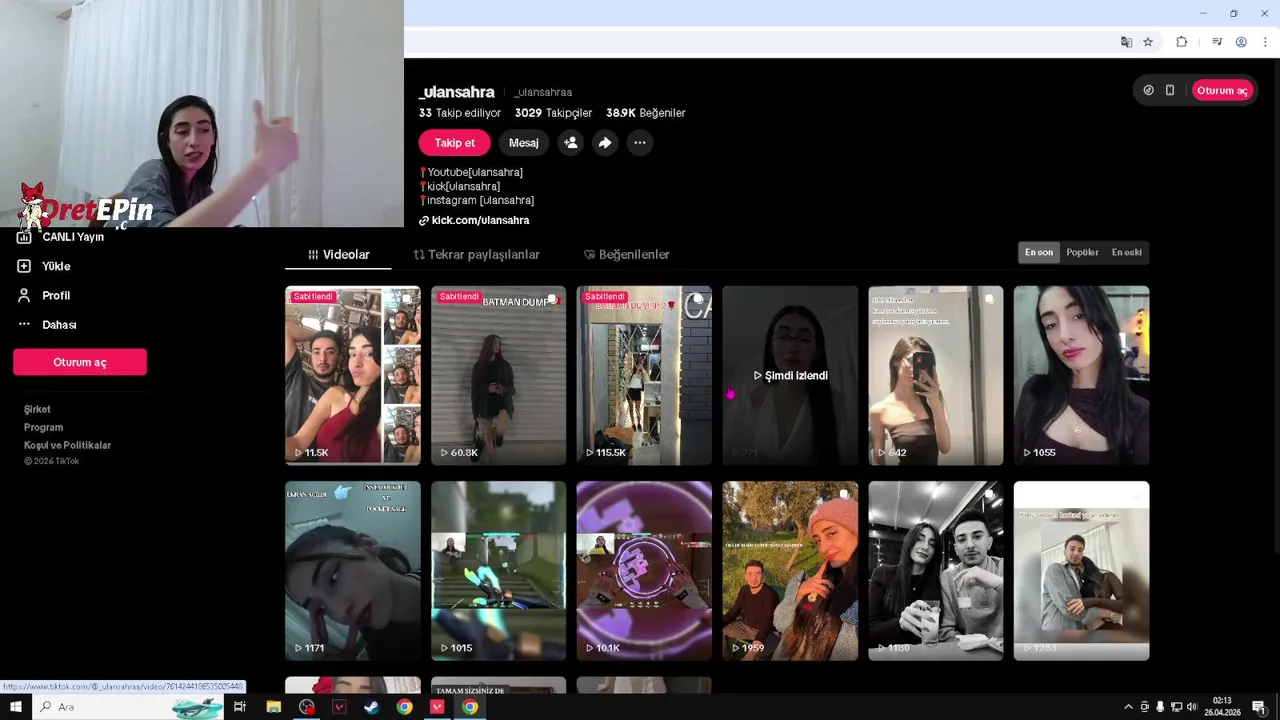Select the Videolar tab
1280x720 pixels.
click(x=339, y=254)
